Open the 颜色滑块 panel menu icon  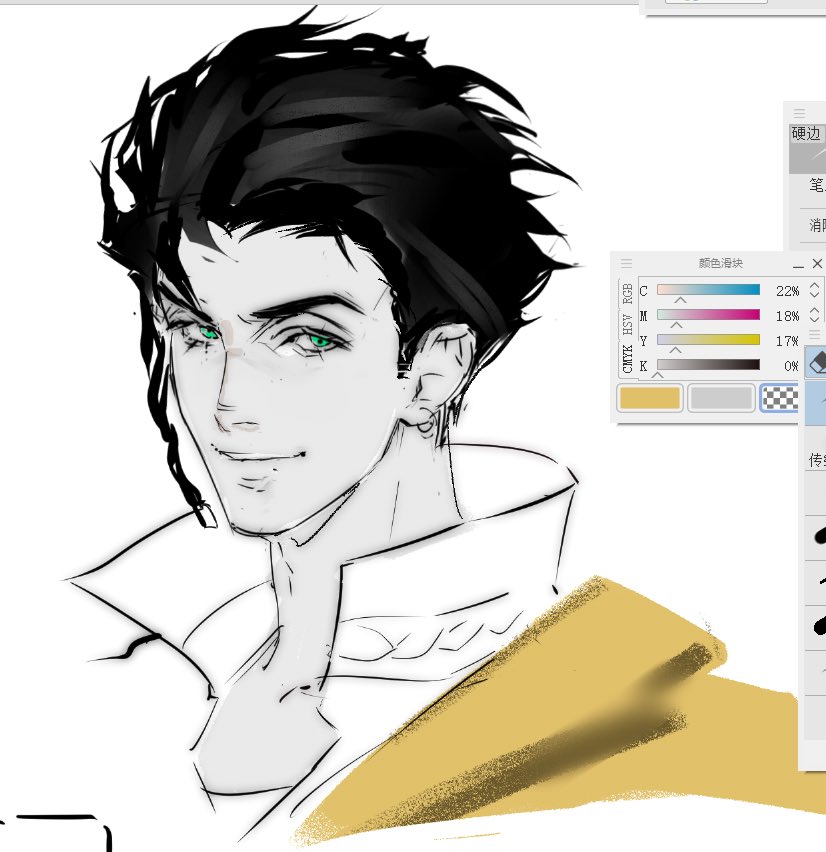tap(627, 264)
